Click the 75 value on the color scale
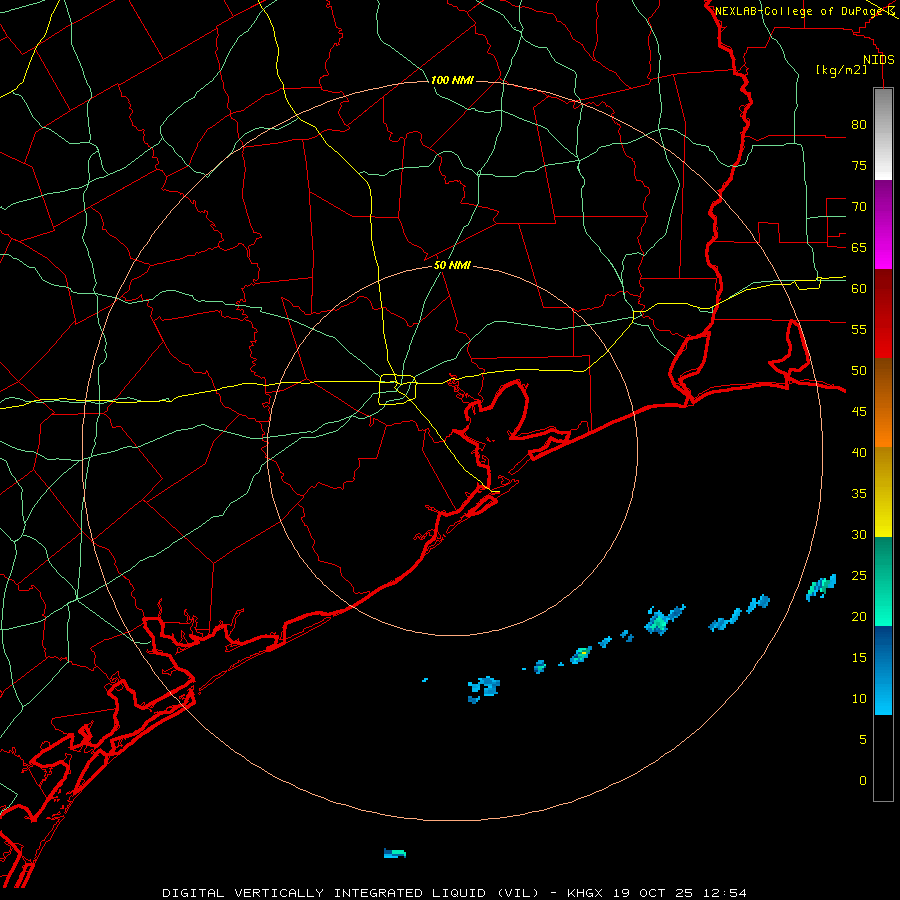 pos(859,166)
